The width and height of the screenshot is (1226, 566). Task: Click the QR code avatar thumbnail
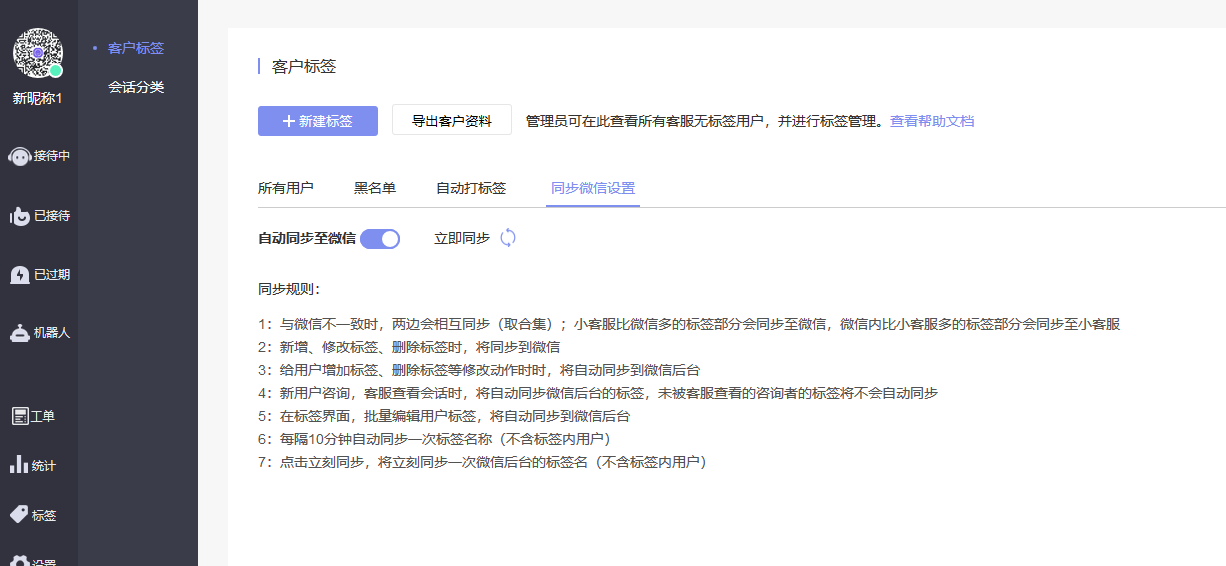point(38,53)
